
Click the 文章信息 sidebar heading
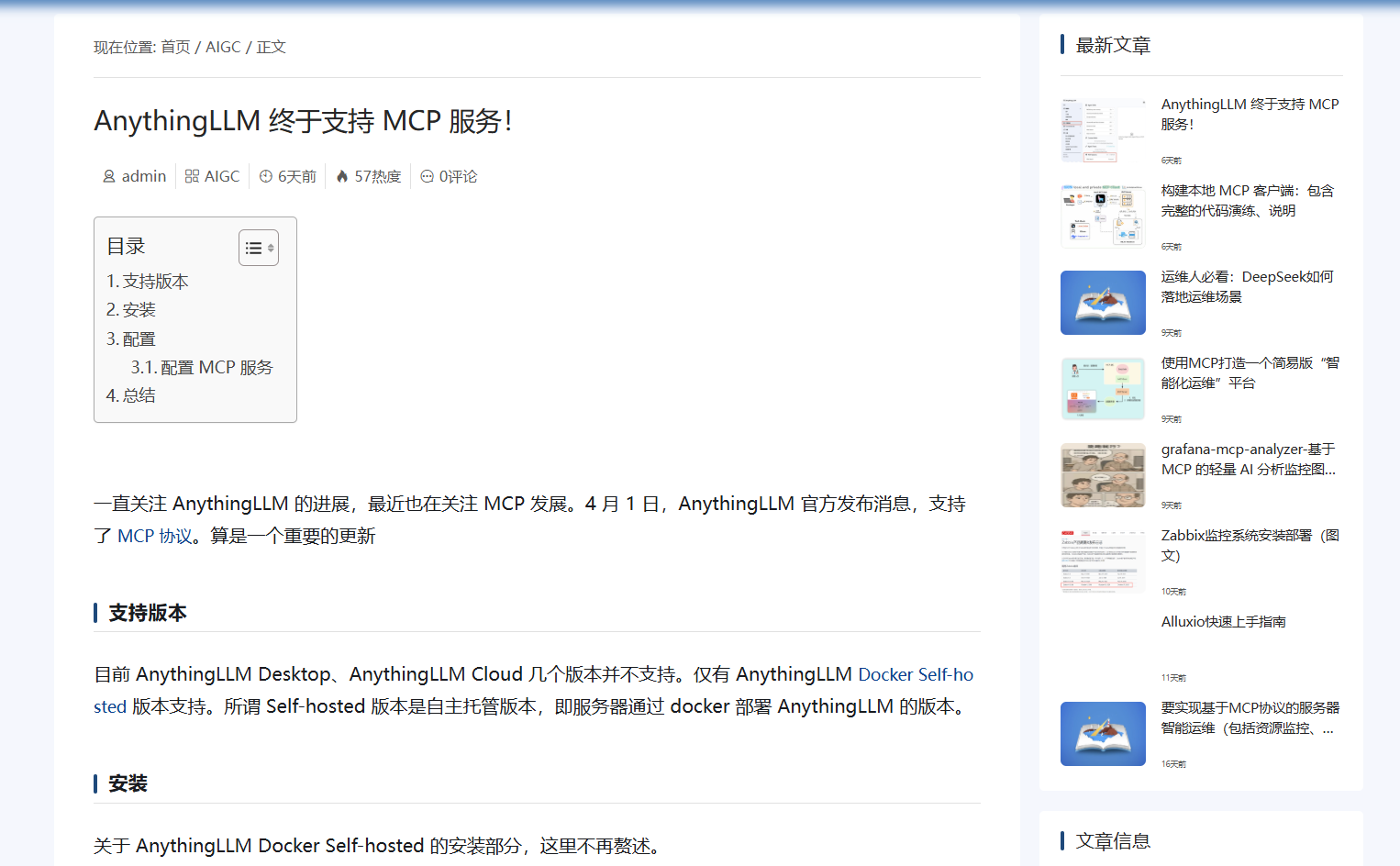pos(1113,841)
